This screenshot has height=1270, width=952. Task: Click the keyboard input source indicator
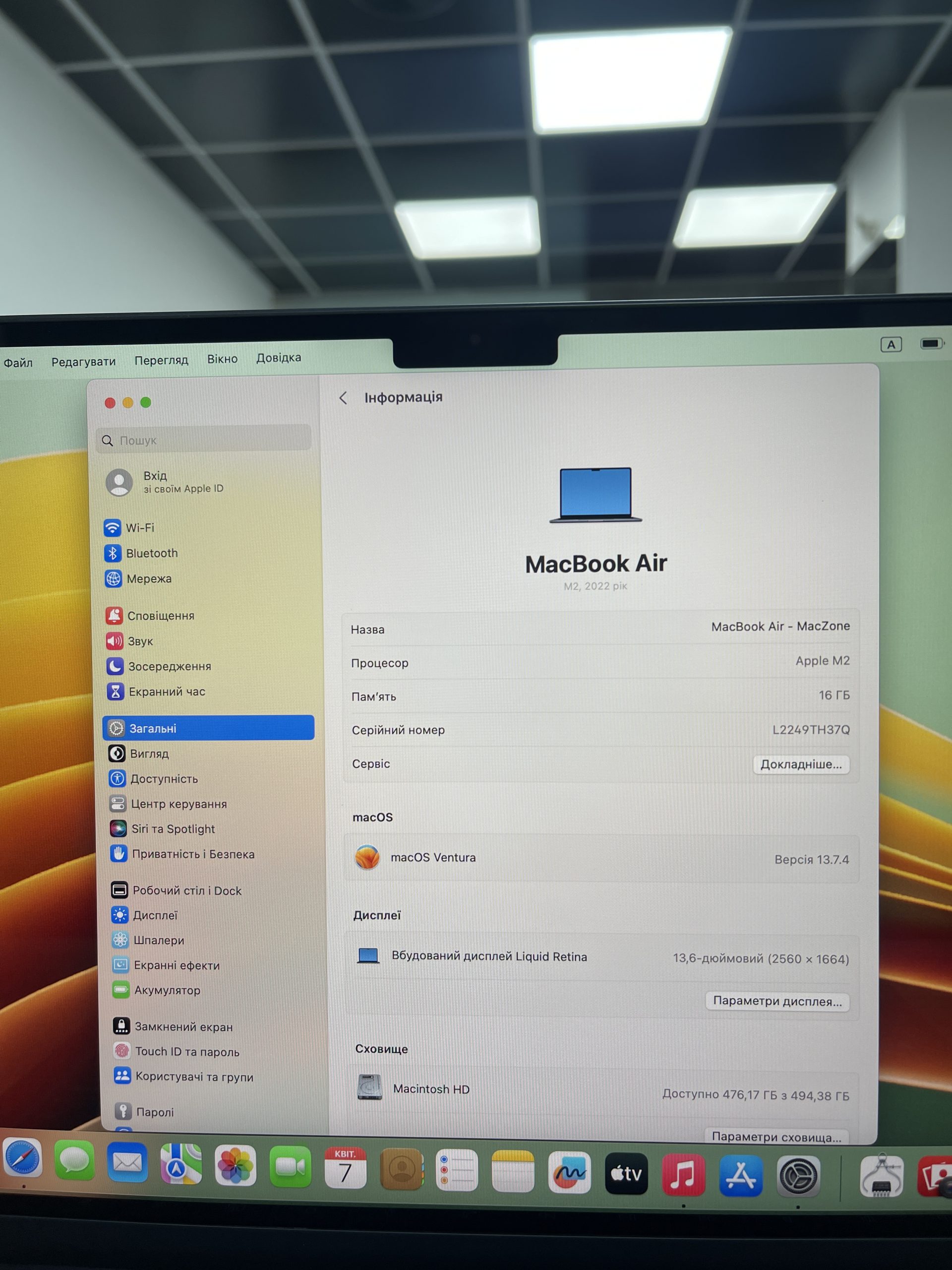(x=891, y=344)
